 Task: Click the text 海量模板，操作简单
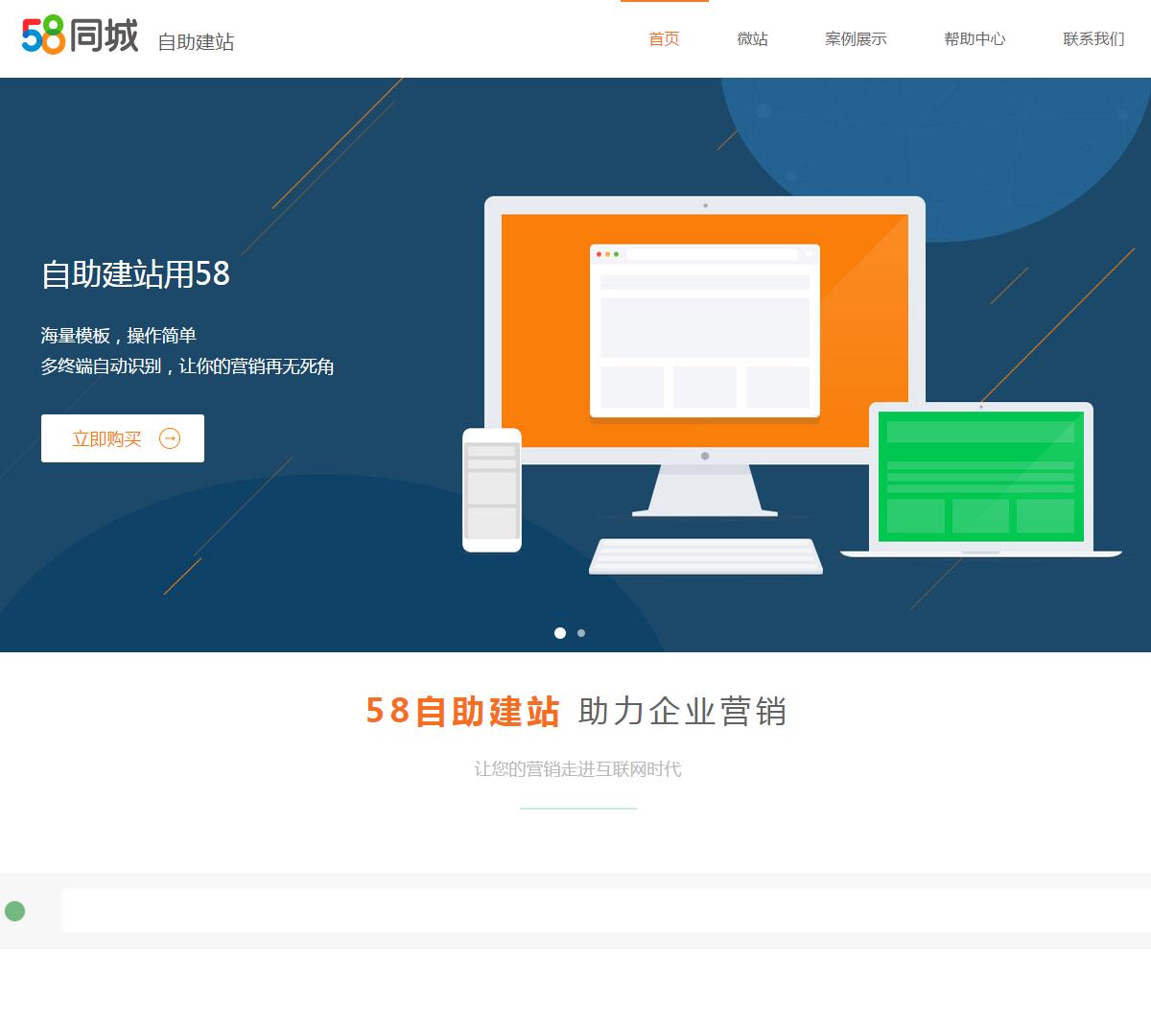coord(118,336)
